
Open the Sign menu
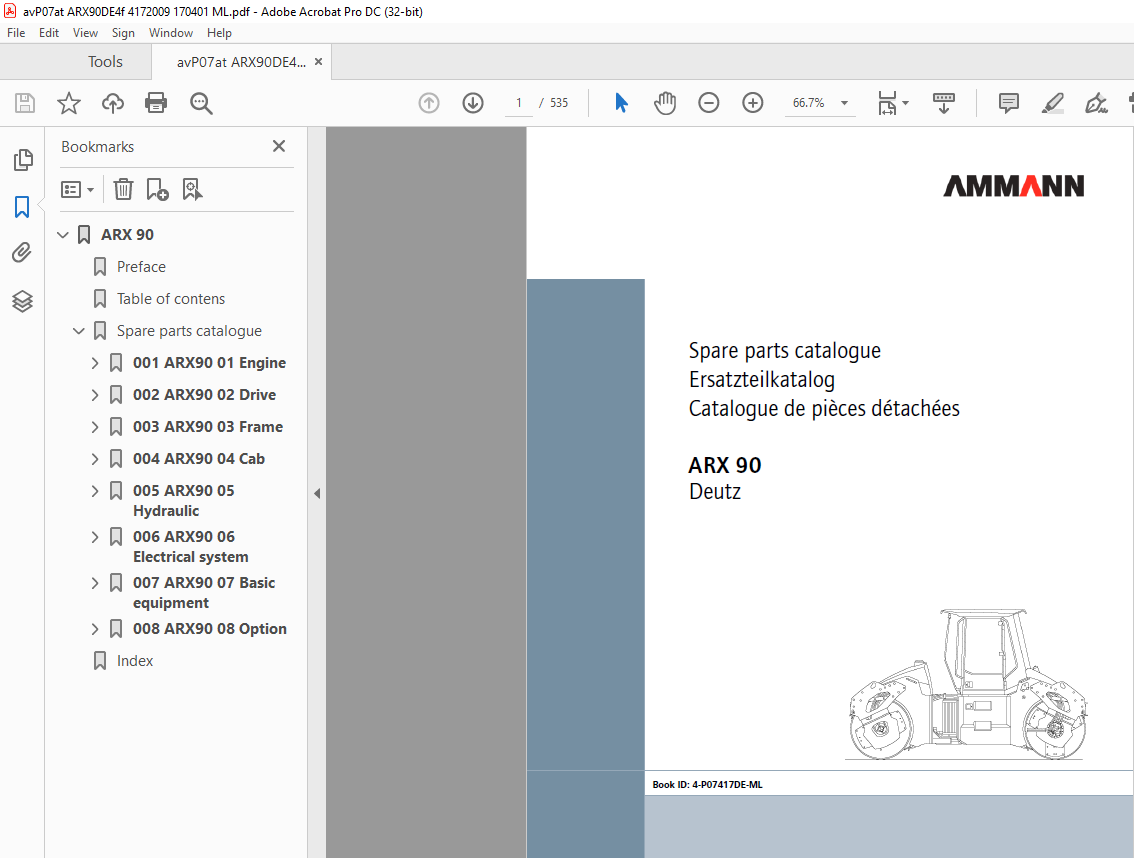click(x=123, y=33)
